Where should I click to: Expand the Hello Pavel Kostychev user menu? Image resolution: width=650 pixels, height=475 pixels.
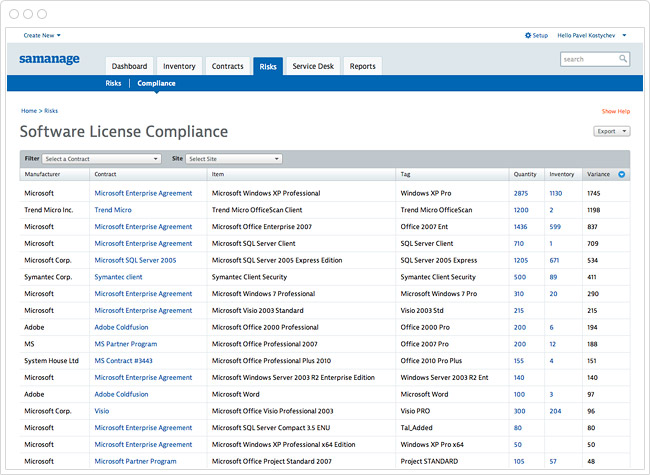592,36
